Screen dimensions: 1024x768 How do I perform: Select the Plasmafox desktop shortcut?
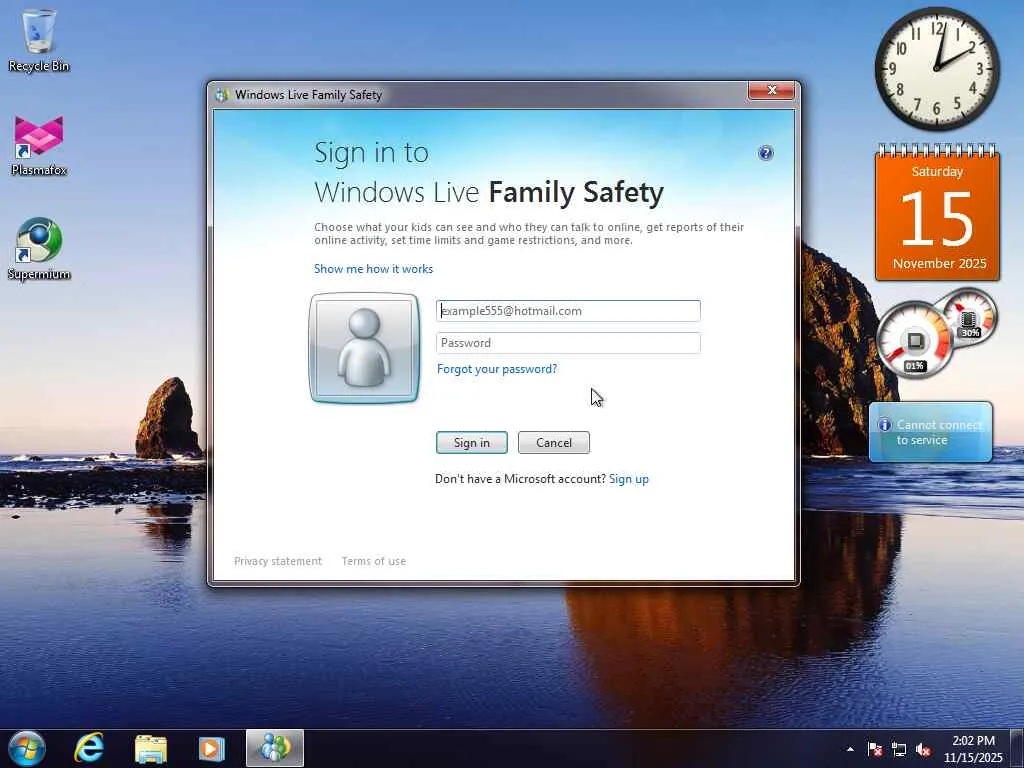[39, 146]
